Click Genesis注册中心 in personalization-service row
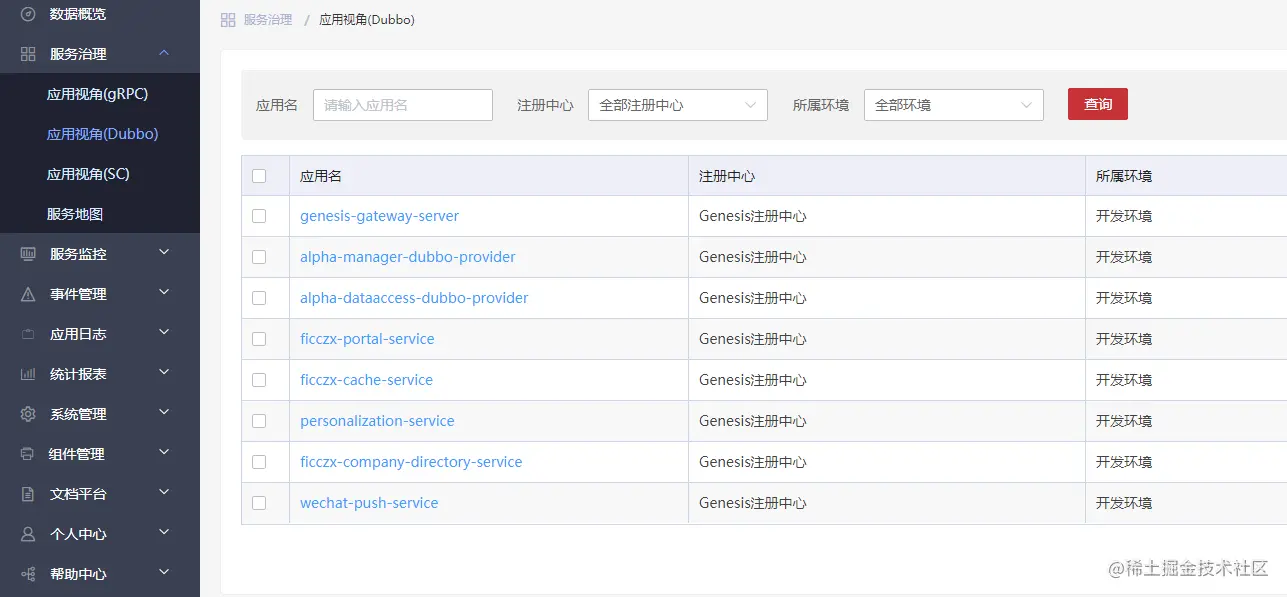 click(x=753, y=421)
